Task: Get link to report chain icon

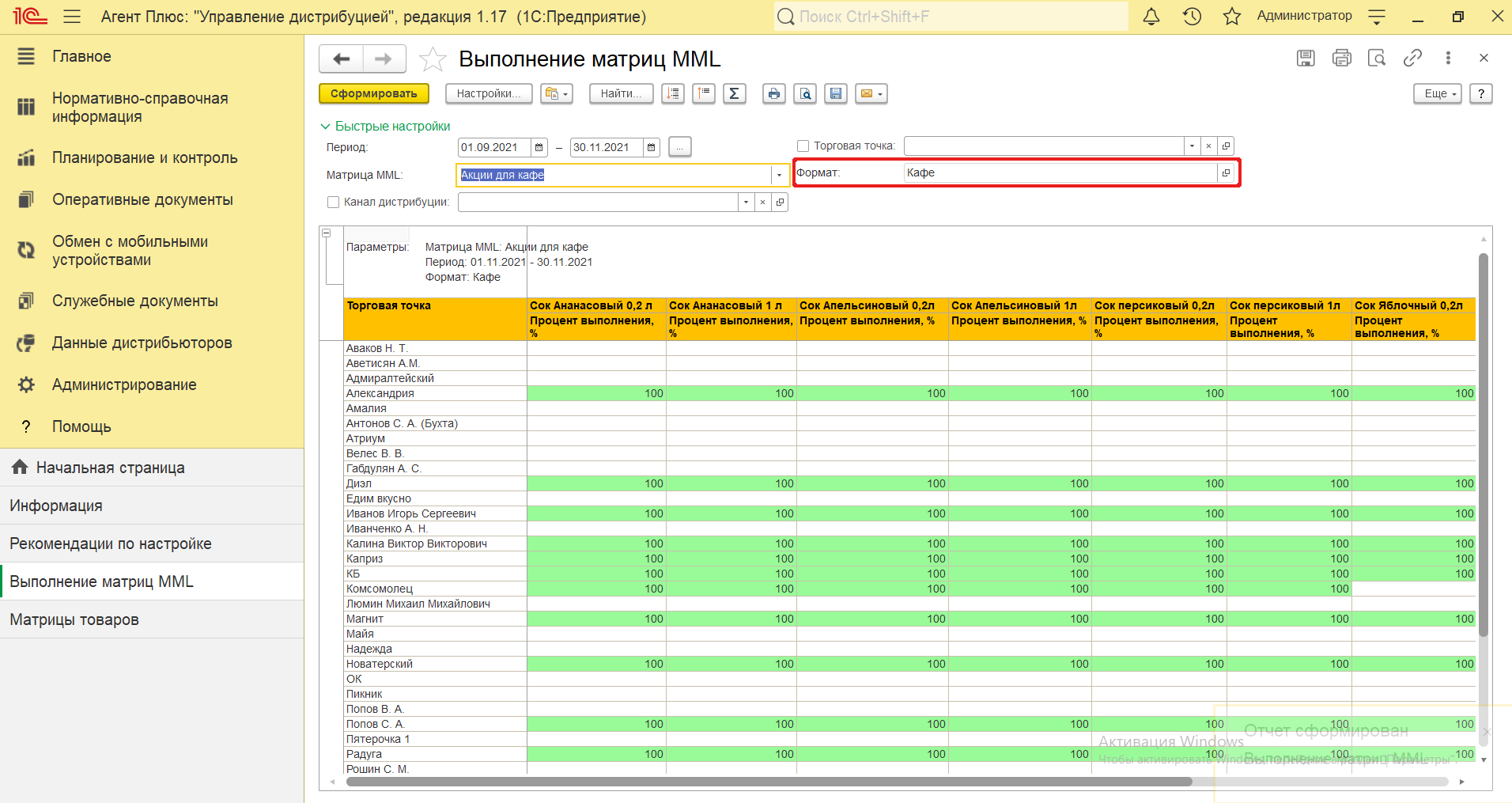Action: point(1412,58)
